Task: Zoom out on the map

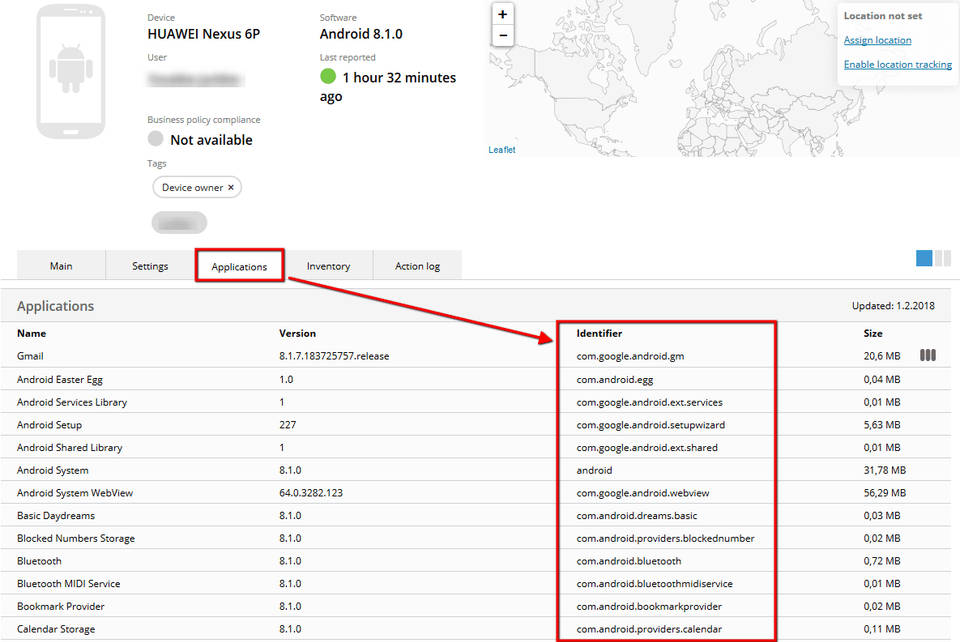Action: [x=502, y=35]
